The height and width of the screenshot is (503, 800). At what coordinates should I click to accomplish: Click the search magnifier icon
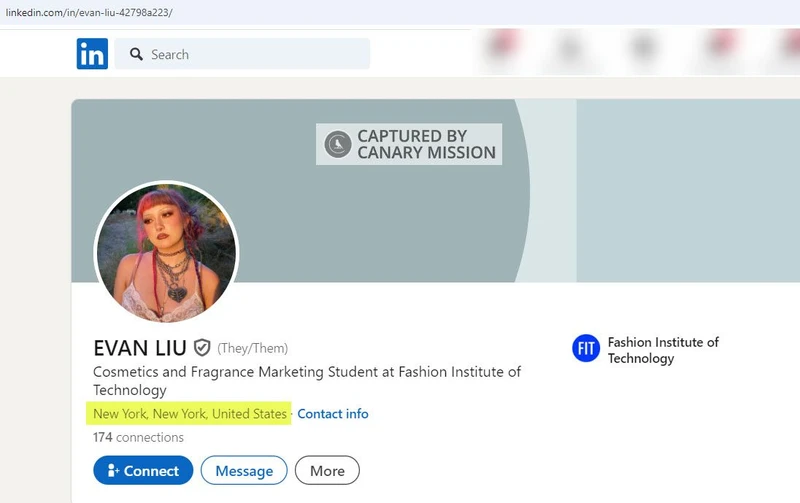(x=136, y=54)
